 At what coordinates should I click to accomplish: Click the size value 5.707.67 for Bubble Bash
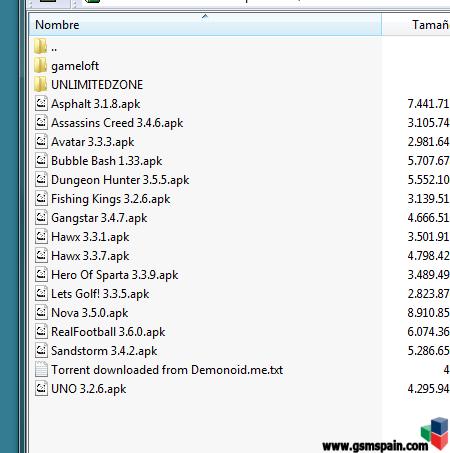(429, 161)
